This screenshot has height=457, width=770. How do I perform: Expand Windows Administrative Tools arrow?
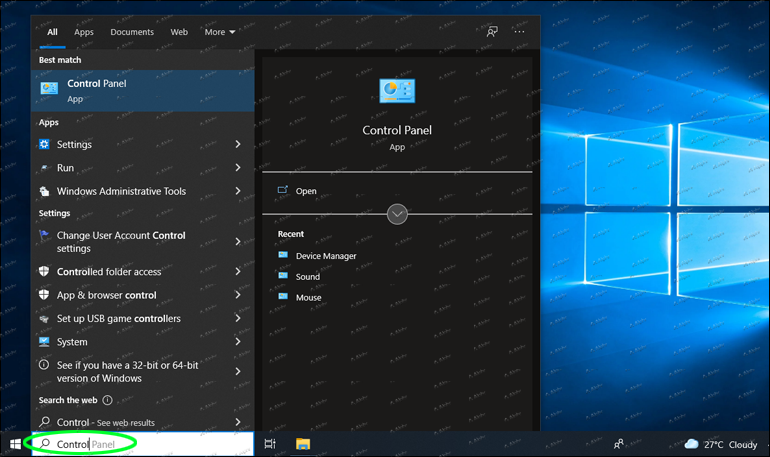(238, 191)
